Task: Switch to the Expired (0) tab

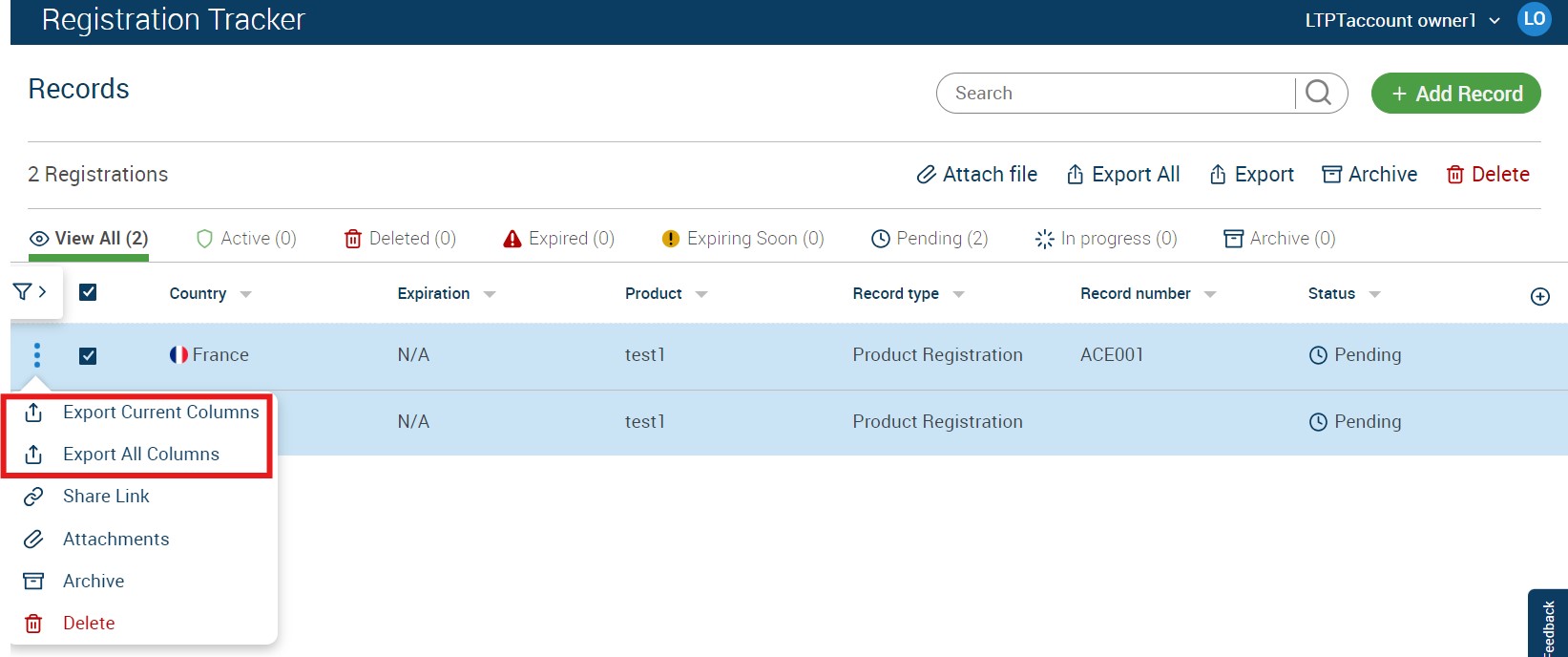Action: coord(558,238)
